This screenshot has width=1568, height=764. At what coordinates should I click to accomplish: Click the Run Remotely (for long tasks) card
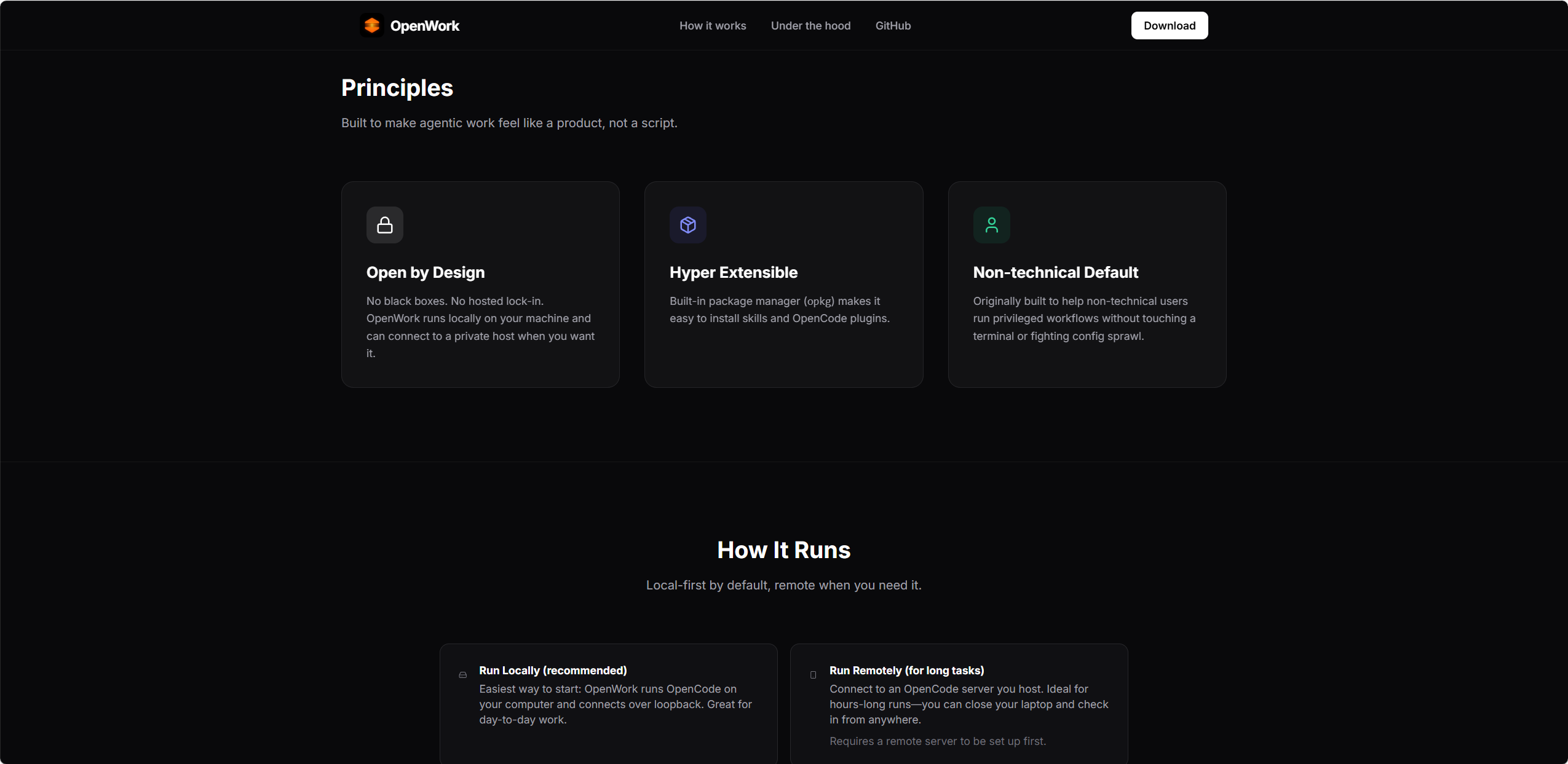(959, 704)
